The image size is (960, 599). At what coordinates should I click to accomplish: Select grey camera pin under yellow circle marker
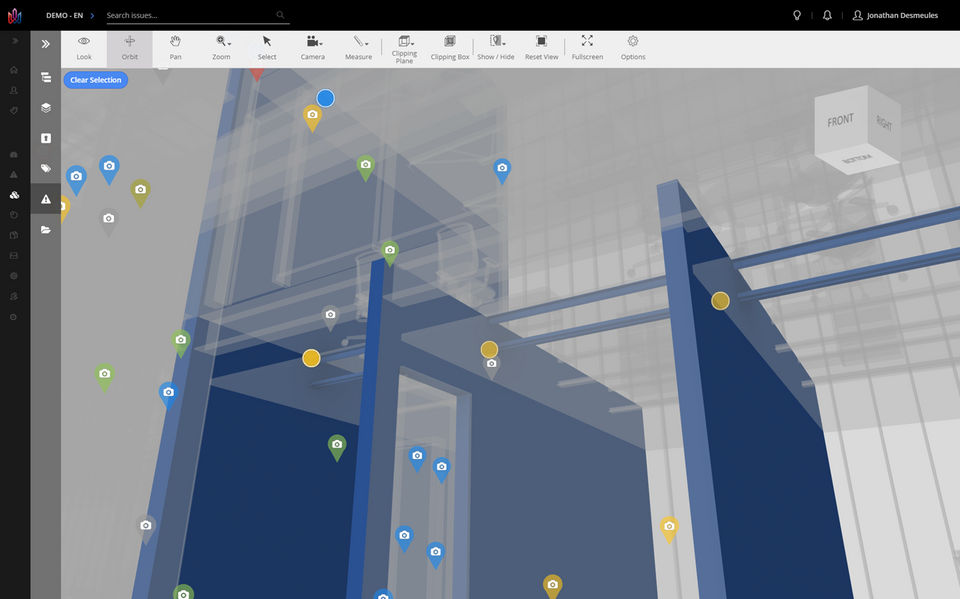point(491,366)
